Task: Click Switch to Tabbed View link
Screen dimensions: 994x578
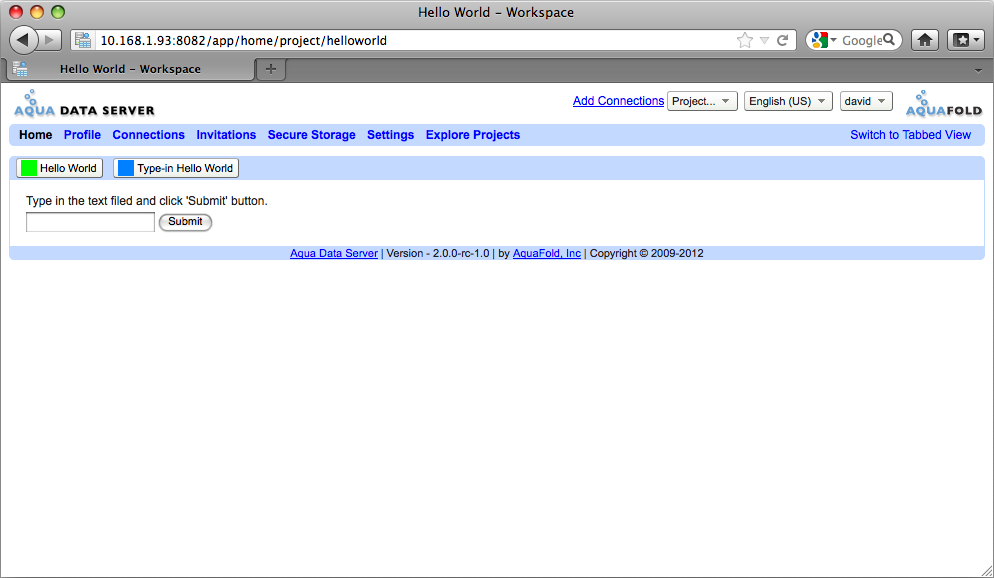Action: coord(910,135)
